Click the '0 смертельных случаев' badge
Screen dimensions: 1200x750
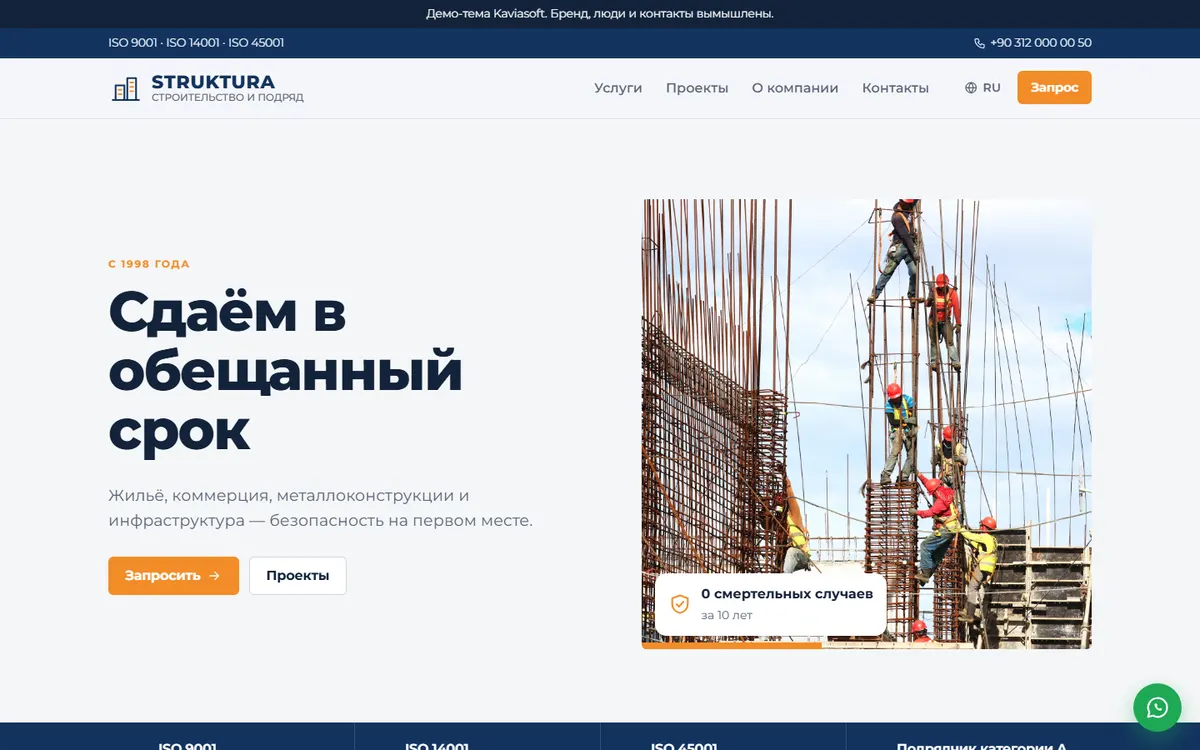[x=771, y=604]
